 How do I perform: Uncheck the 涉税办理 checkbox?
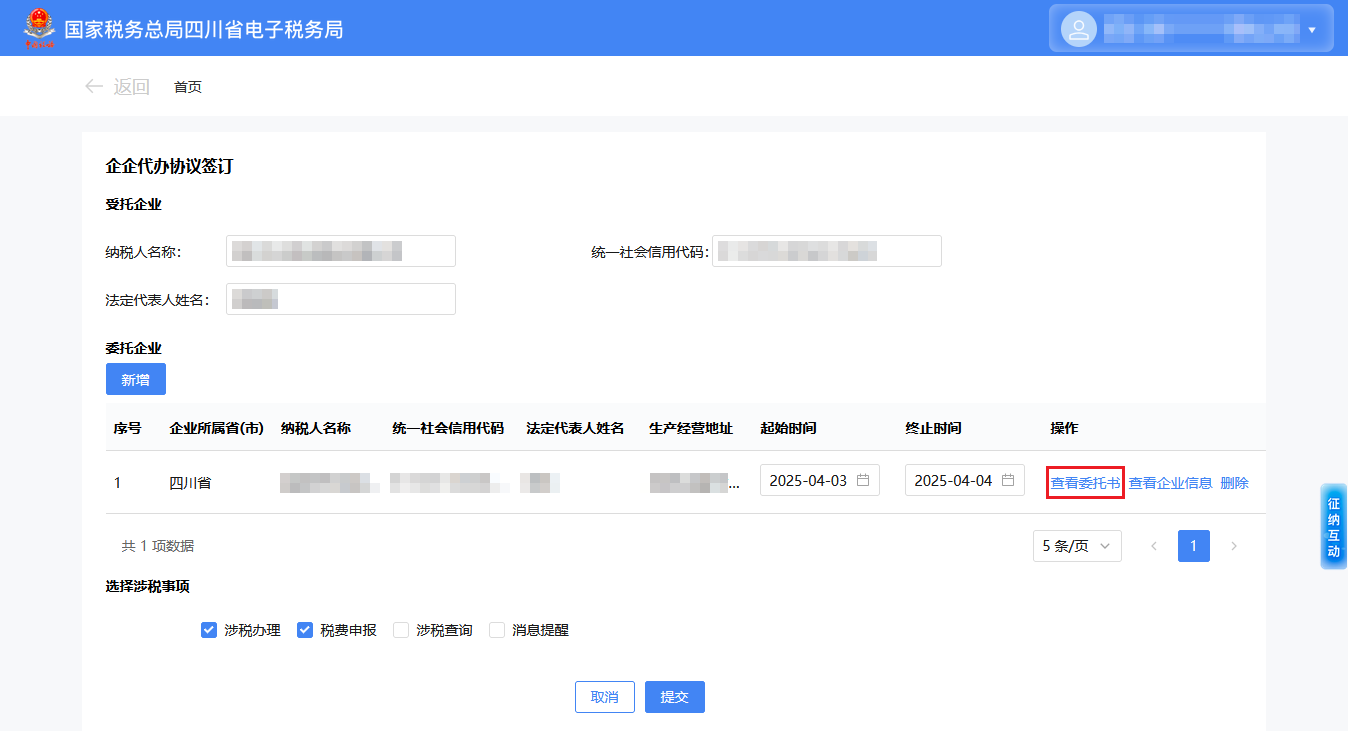pos(209,630)
